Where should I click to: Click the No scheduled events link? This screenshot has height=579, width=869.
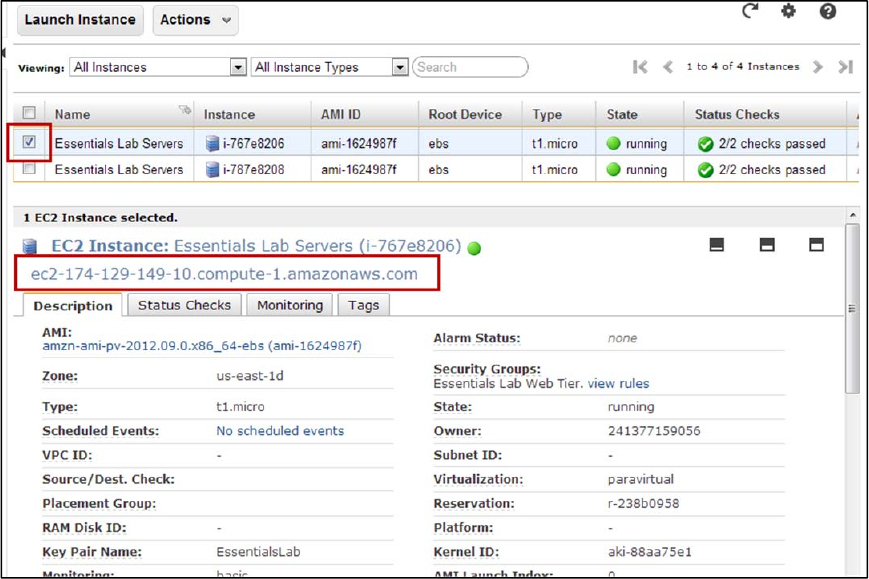[280, 431]
